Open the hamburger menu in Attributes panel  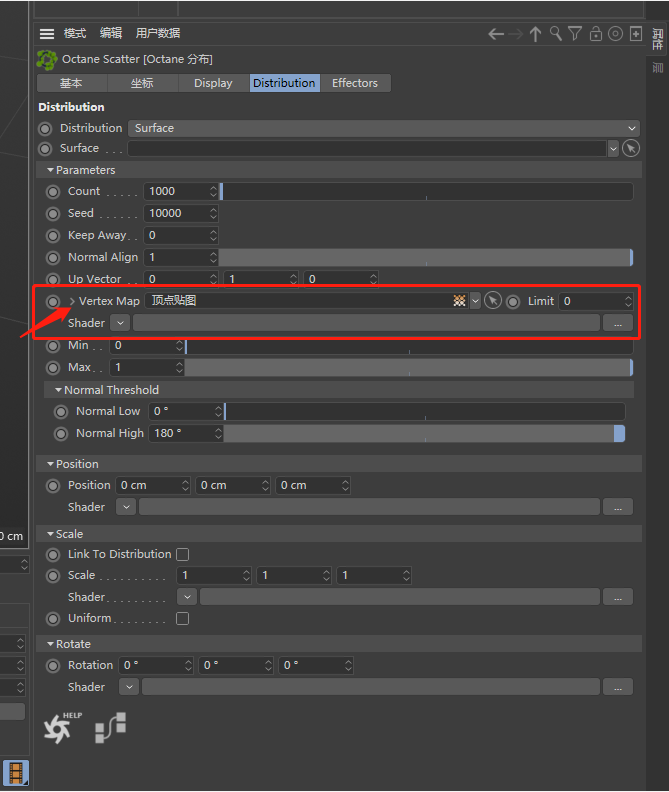(x=47, y=34)
